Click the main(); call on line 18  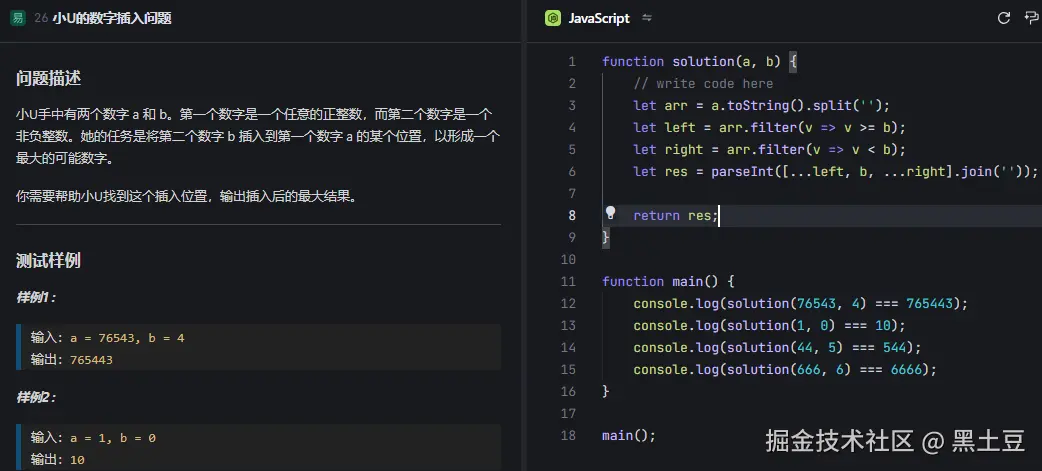[x=629, y=436]
